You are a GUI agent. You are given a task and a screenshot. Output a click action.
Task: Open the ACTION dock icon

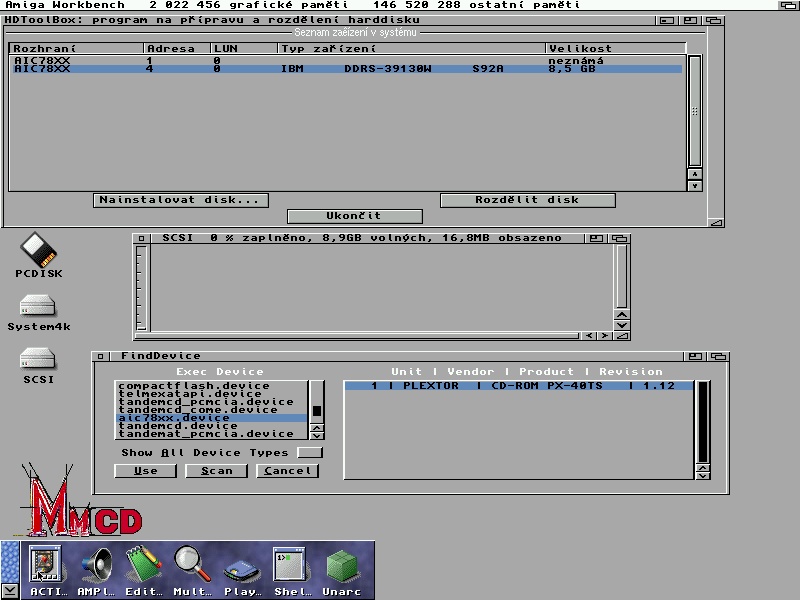[43, 570]
